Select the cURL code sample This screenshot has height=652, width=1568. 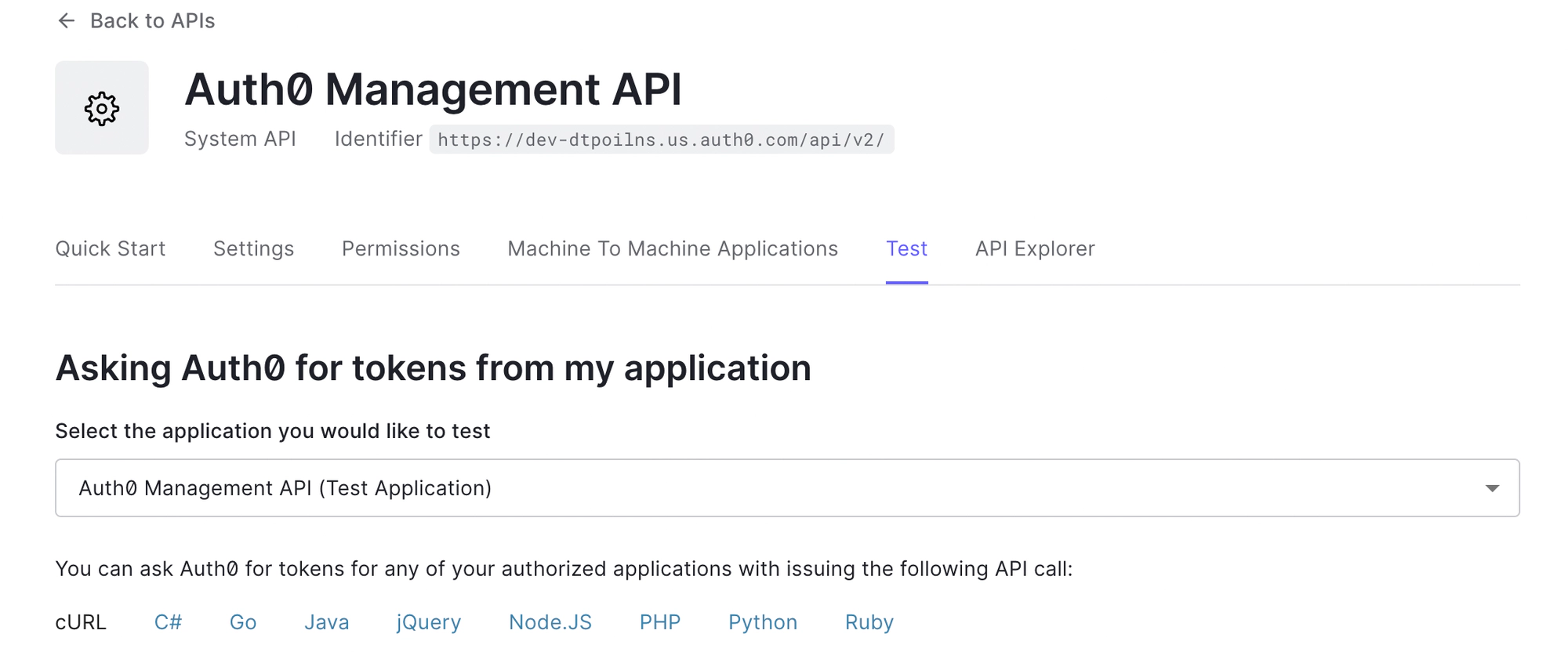(81, 622)
